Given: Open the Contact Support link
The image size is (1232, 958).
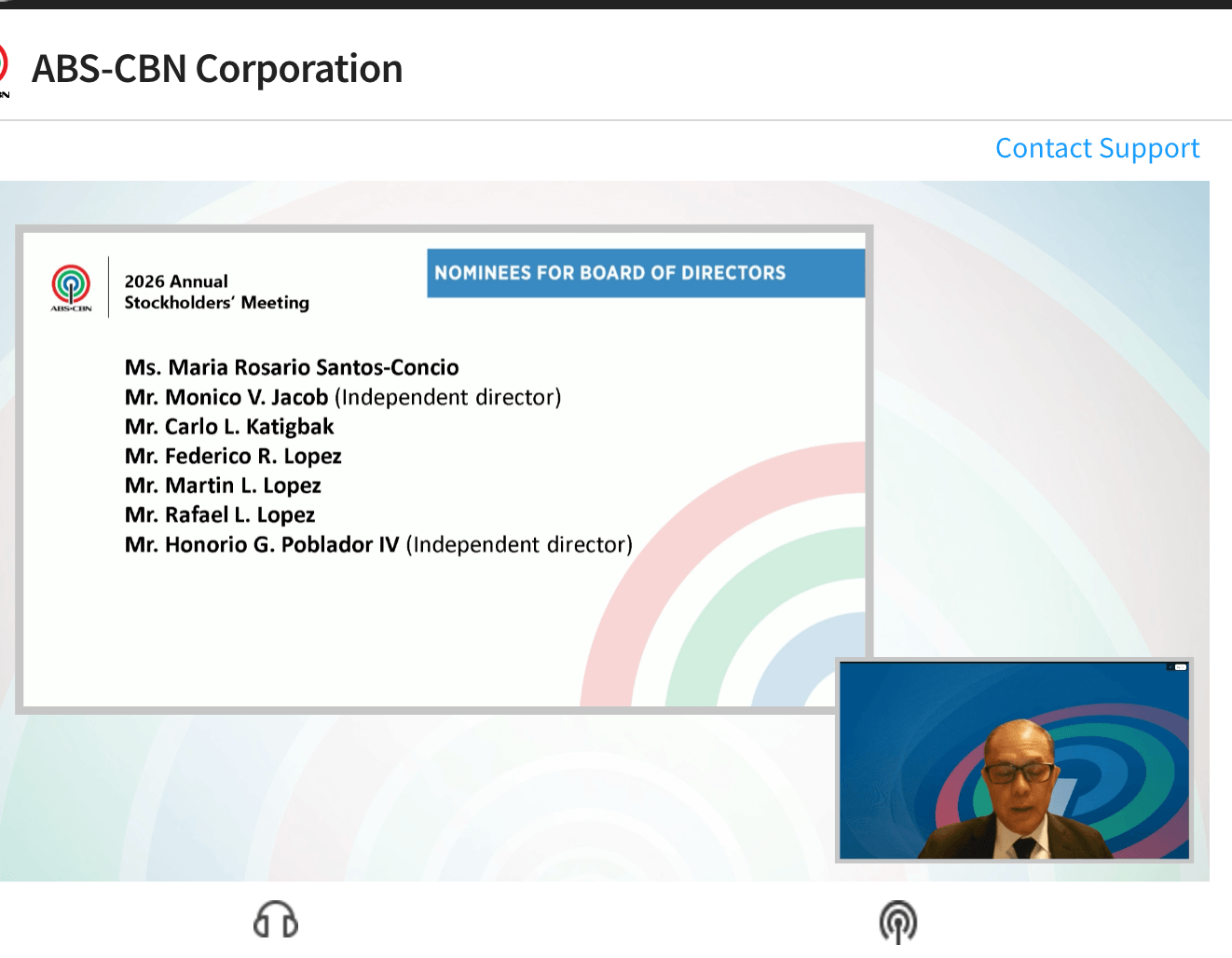Looking at the screenshot, I should coord(1097,148).
